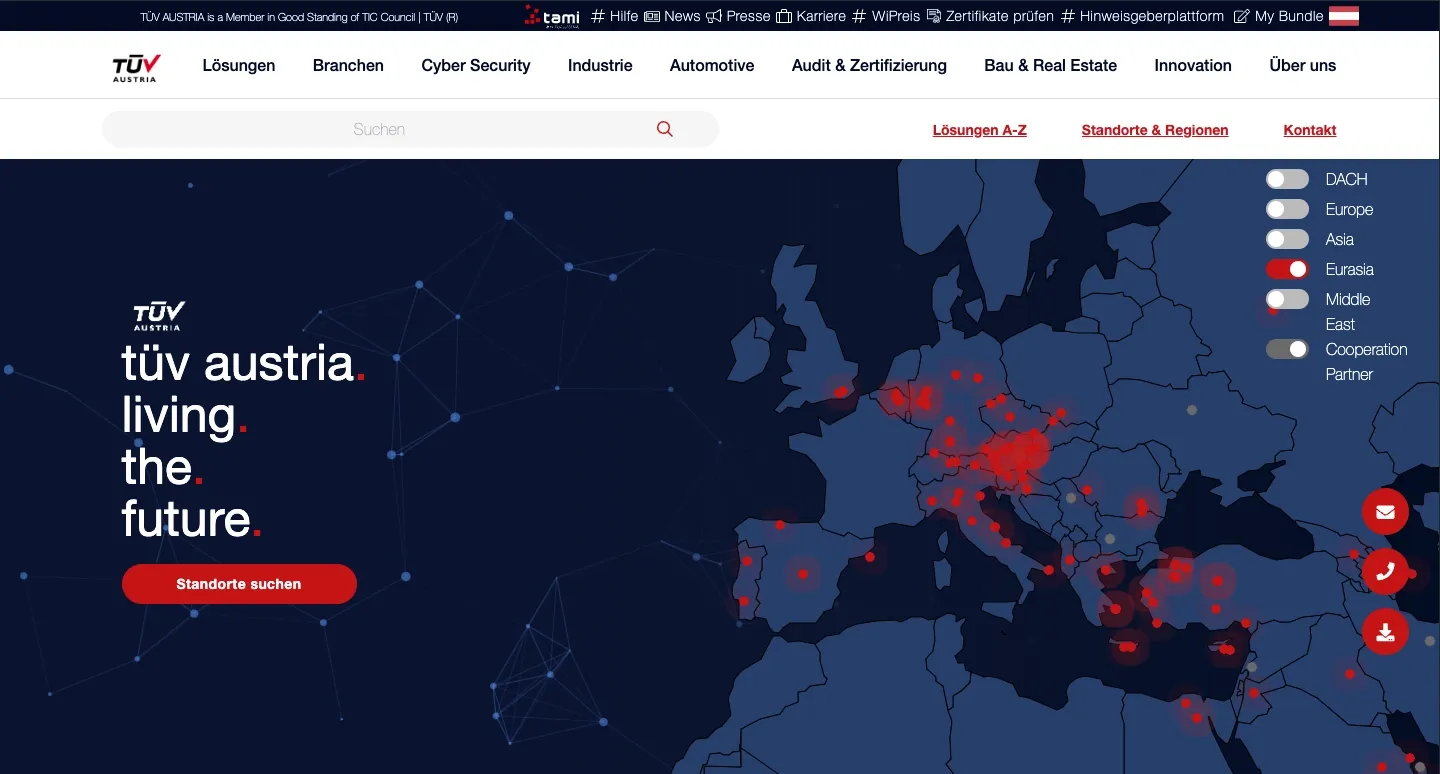This screenshot has width=1440, height=774.
Task: Click the Austrian flag language icon
Action: click(1343, 16)
